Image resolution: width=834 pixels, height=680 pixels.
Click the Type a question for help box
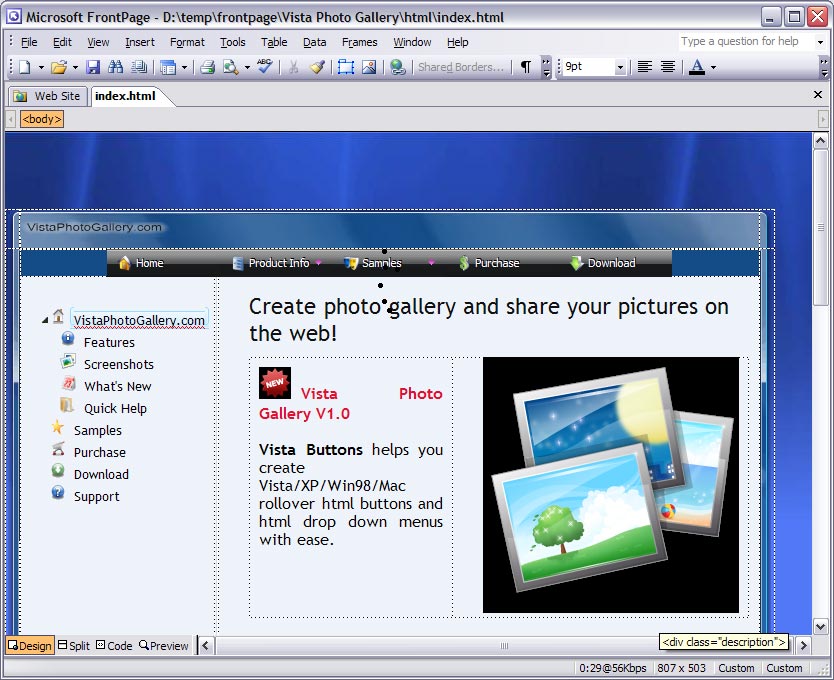(745, 42)
